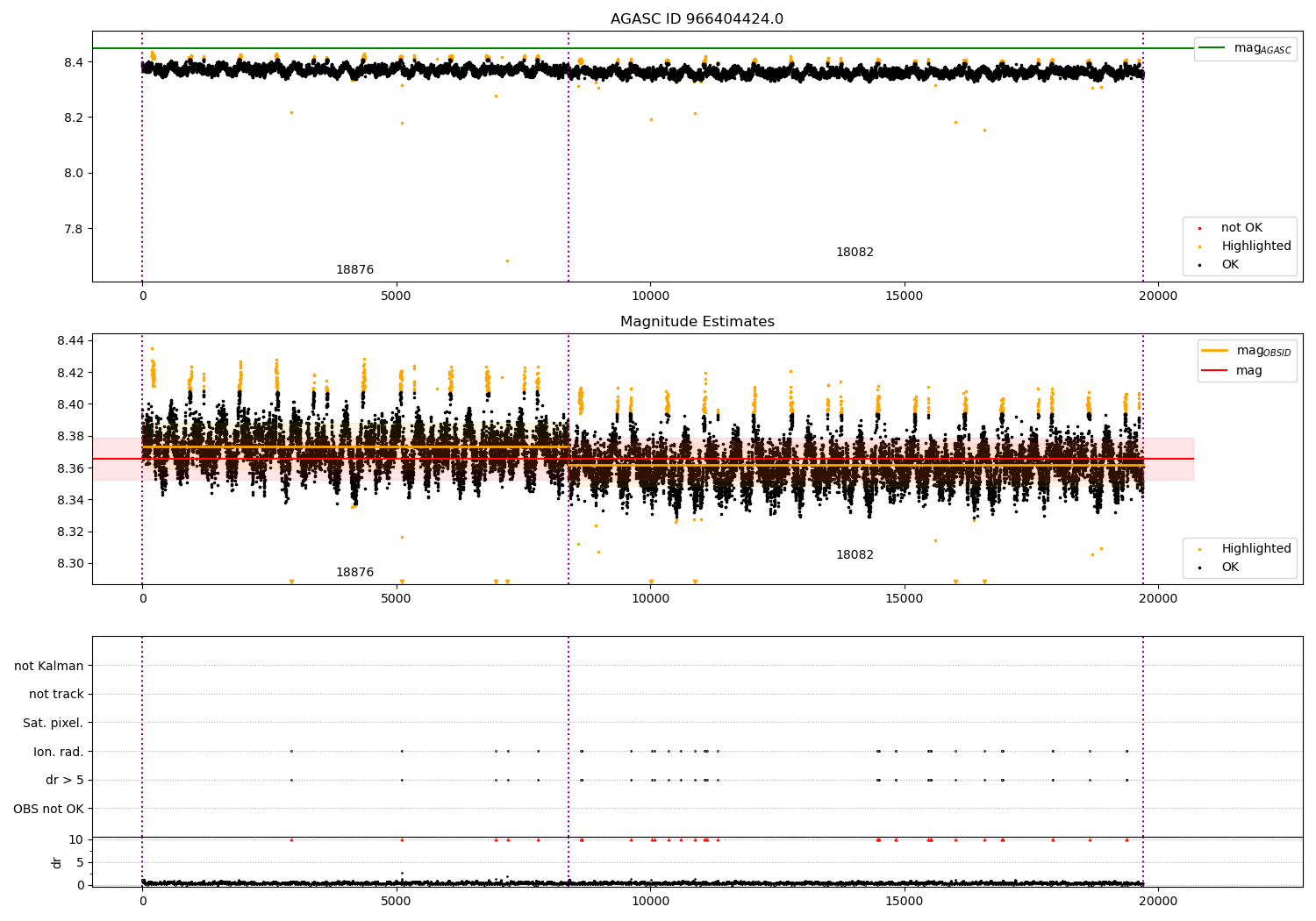Image resolution: width=1316 pixels, height=921 pixels.
Task: Click the '8.30' y-axis tick label
Action: pos(70,564)
